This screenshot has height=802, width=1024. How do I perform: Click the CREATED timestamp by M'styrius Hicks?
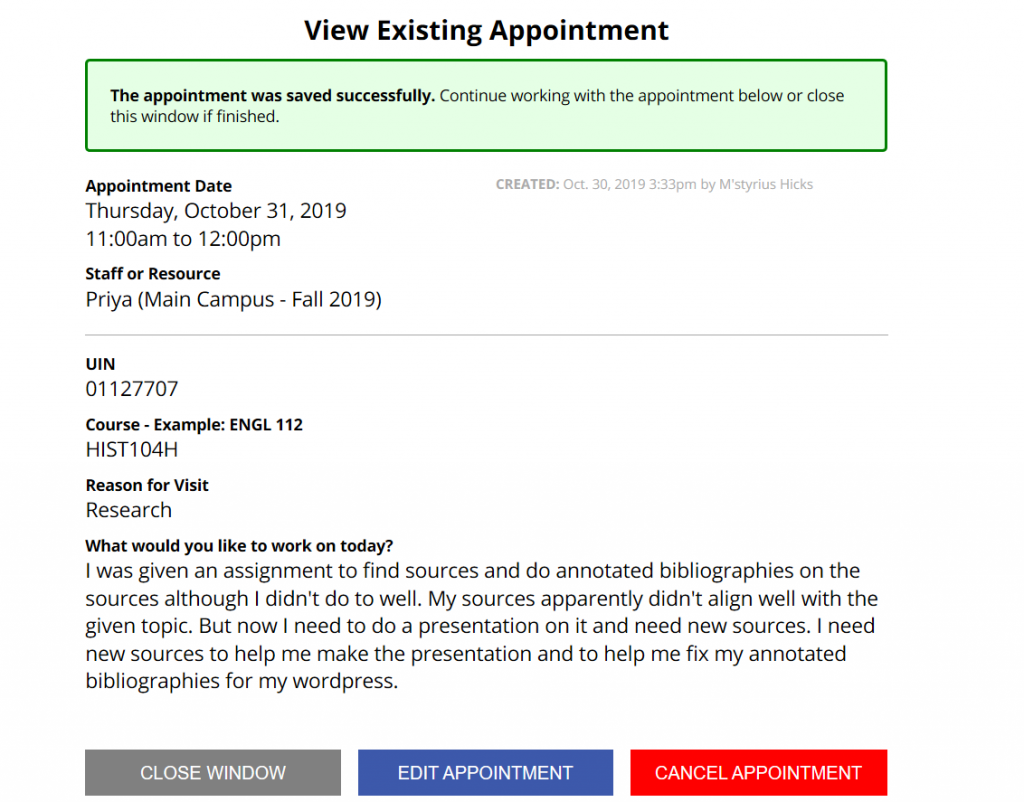[654, 185]
